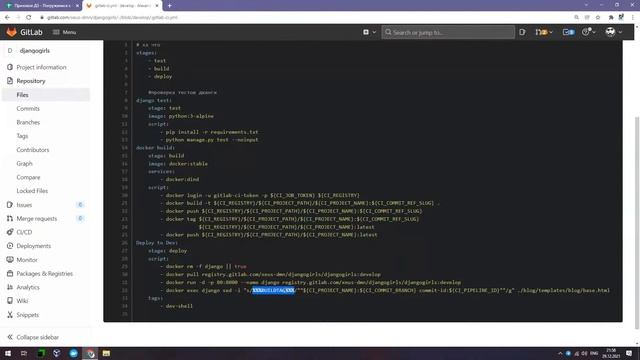The width and height of the screenshot is (640, 360).
Task: Open CI/CD in the sidebar
Action: [24, 232]
